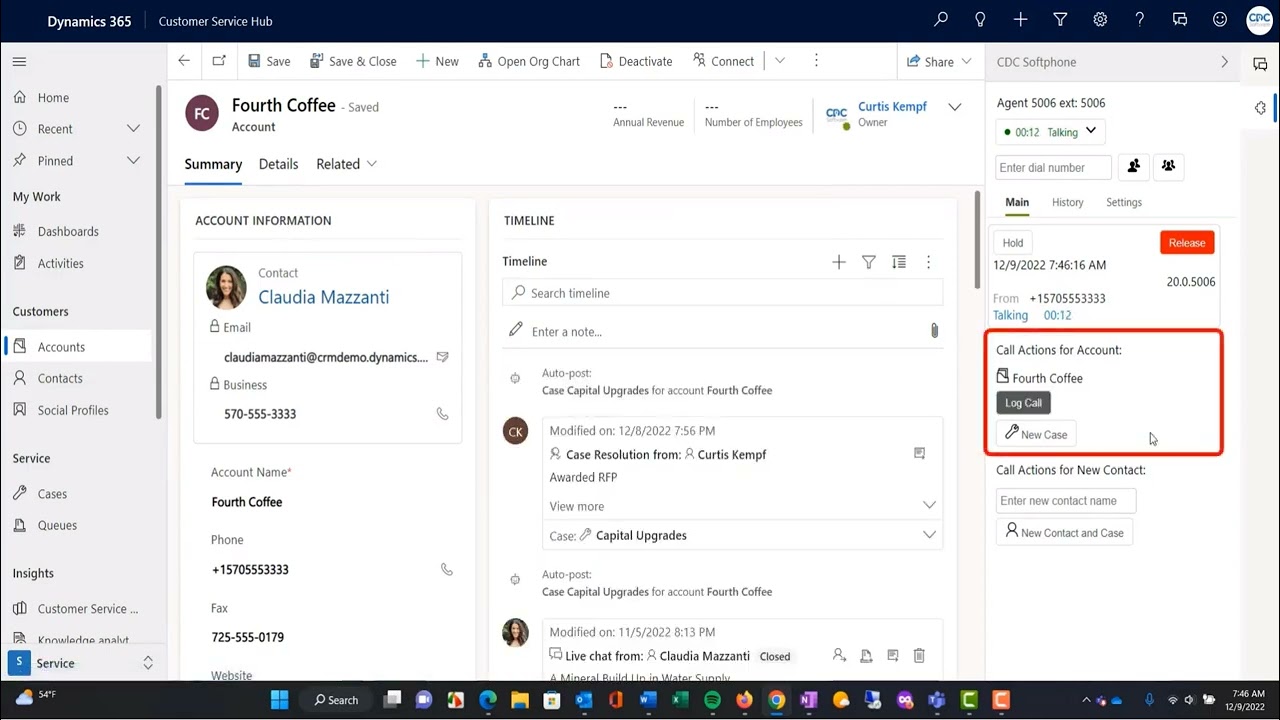
Task: Click Windows Start button
Action: (x=279, y=700)
